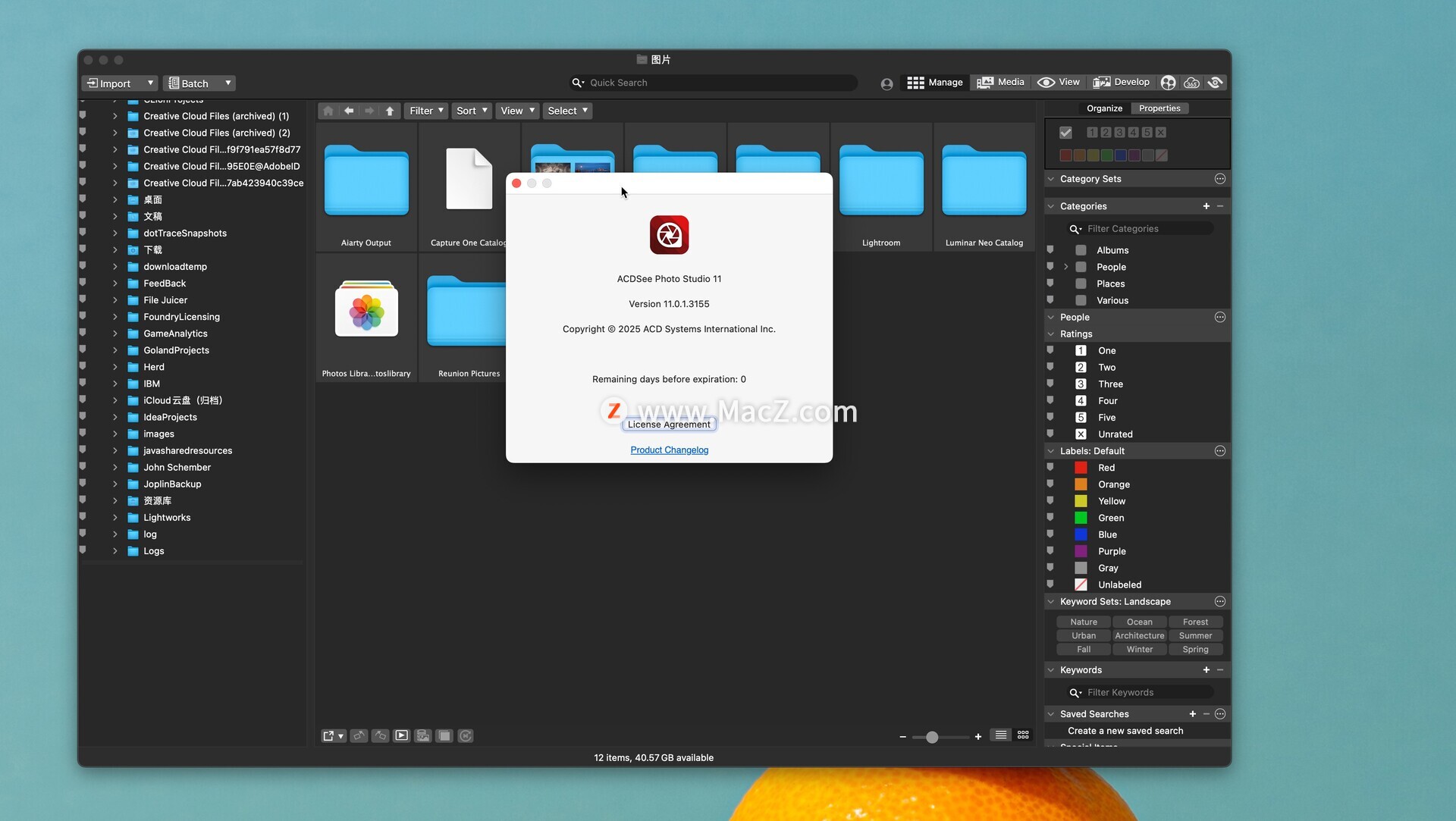The image size is (1456, 821).
Task: Toggle the tagged checkmark box
Action: pos(1065,133)
